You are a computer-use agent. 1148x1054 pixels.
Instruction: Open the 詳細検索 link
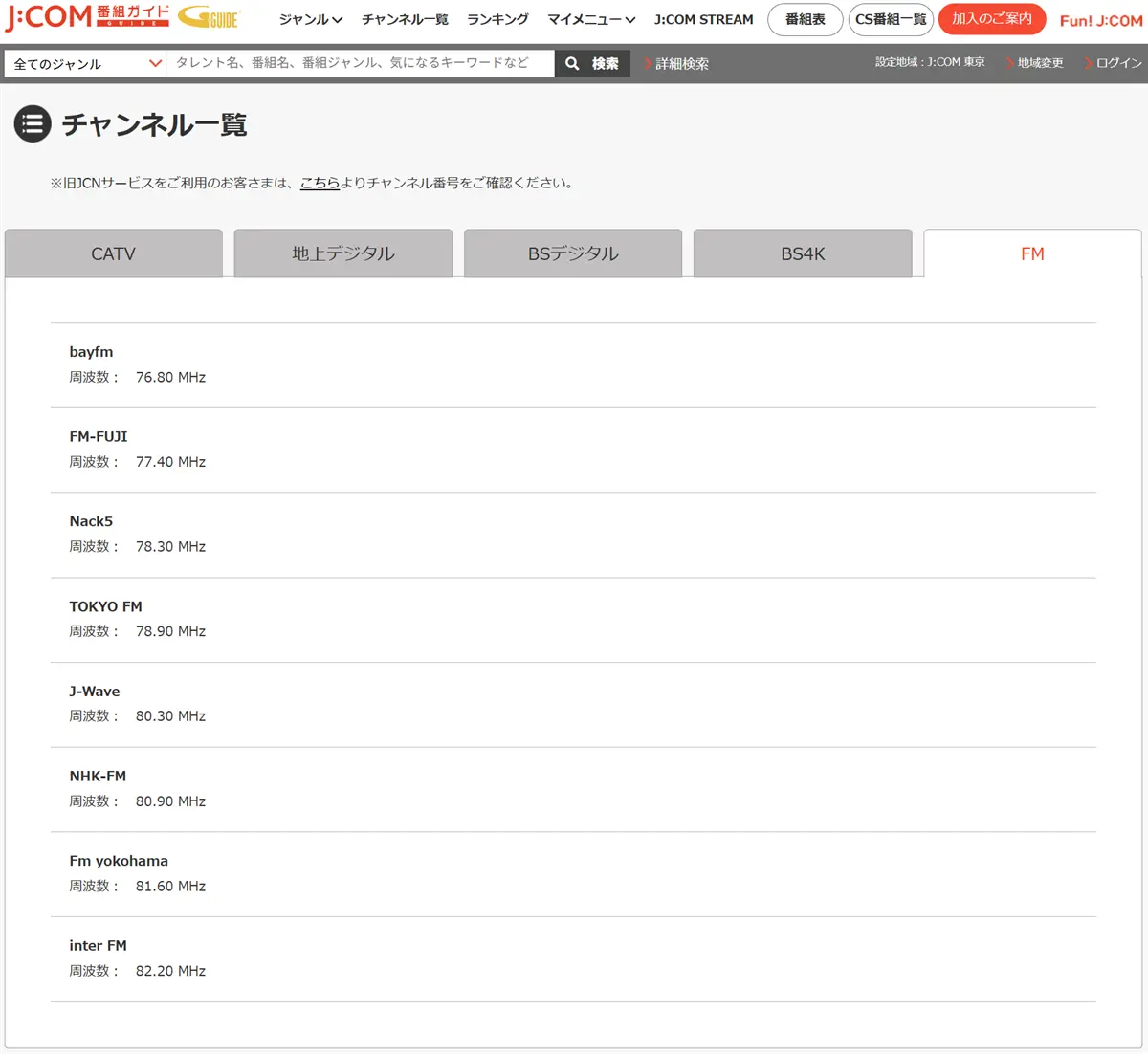tap(681, 64)
